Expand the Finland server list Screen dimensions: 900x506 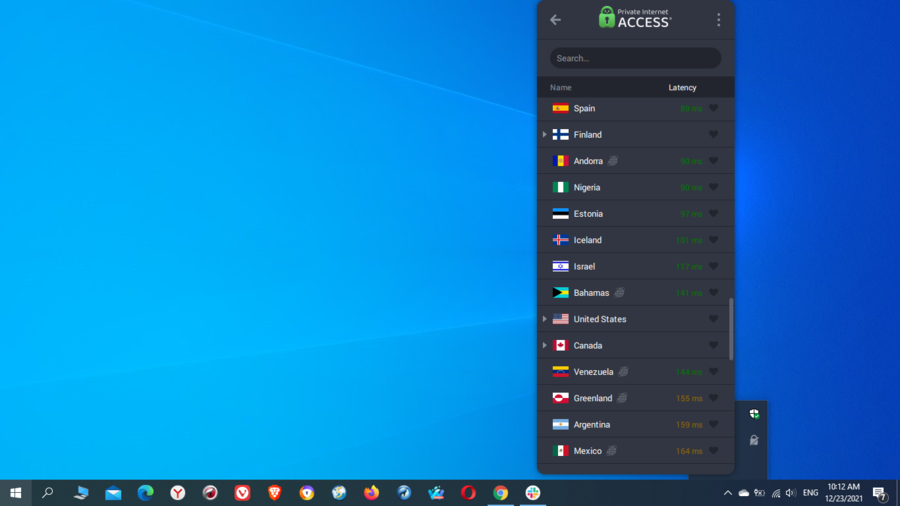545,134
